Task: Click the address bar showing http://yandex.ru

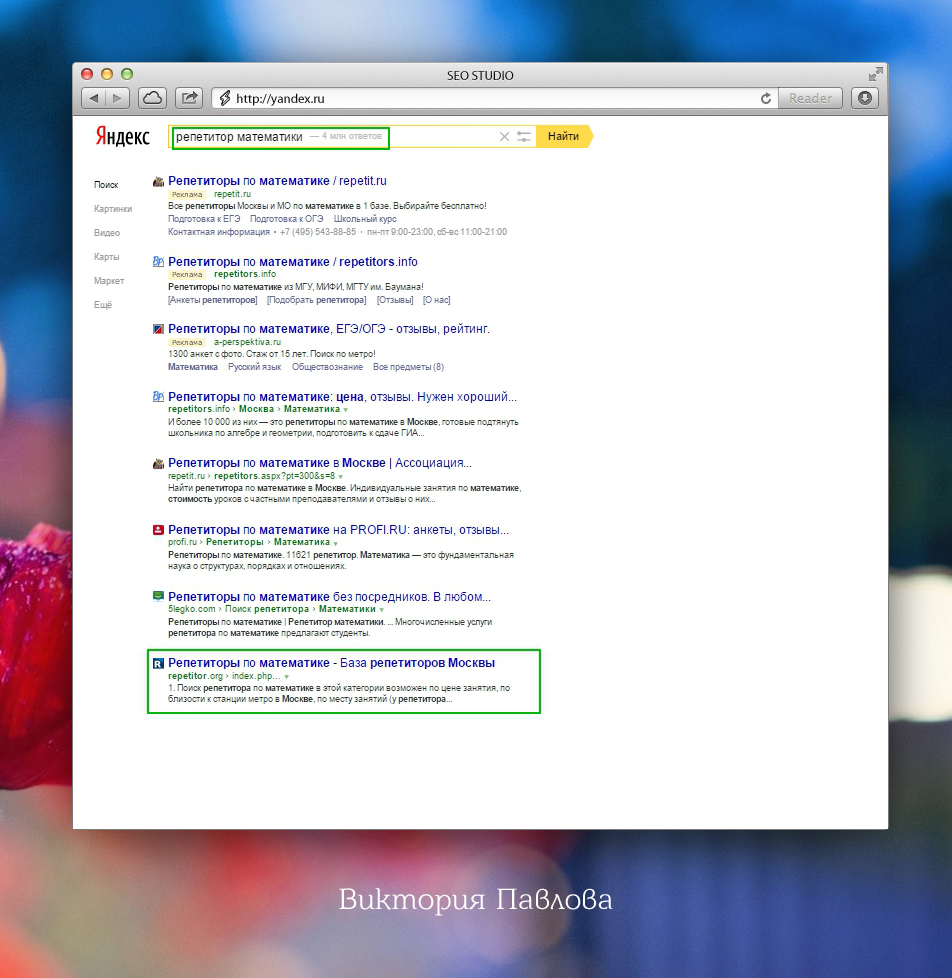Action: click(494, 98)
